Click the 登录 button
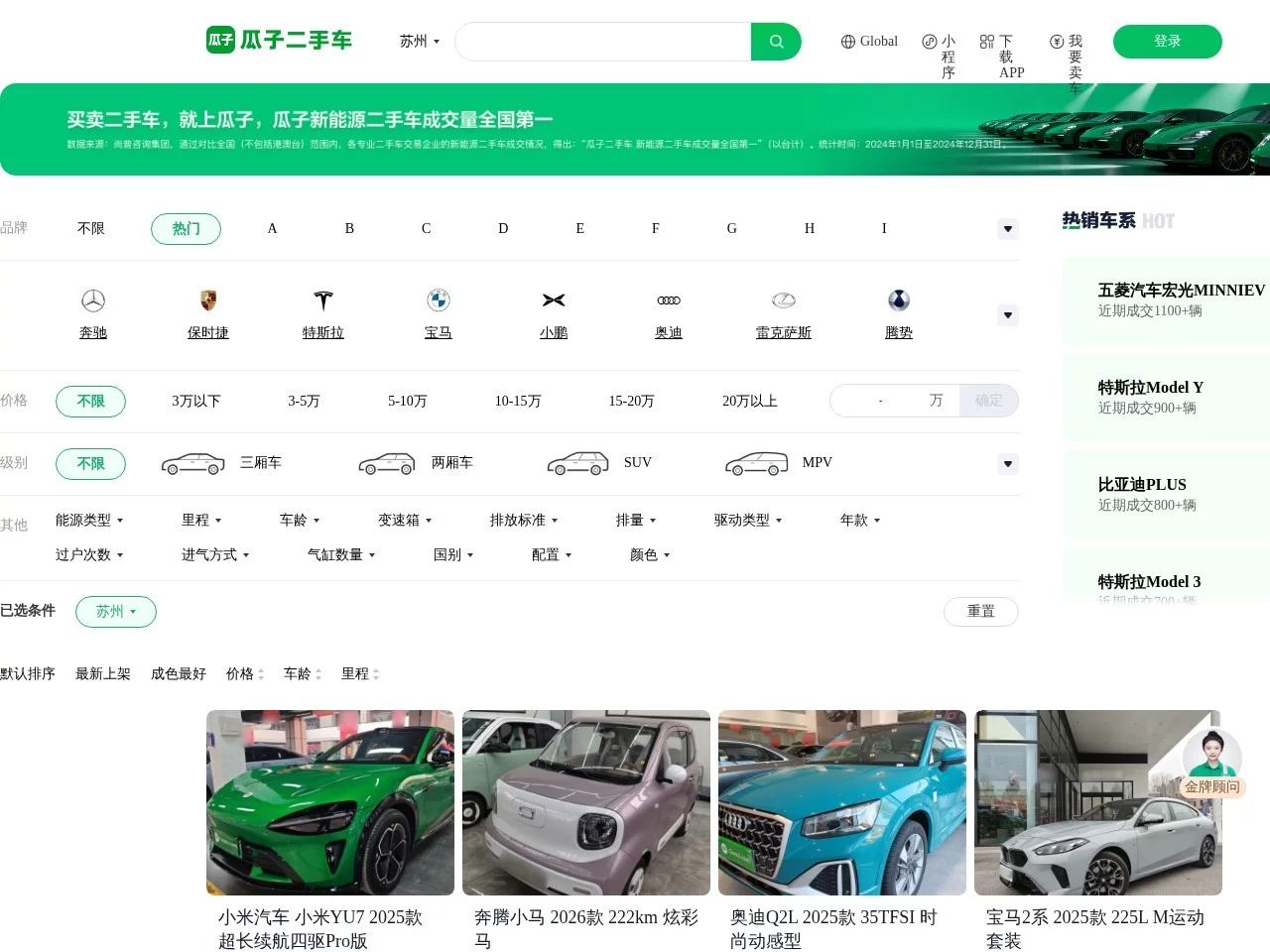 [1167, 42]
